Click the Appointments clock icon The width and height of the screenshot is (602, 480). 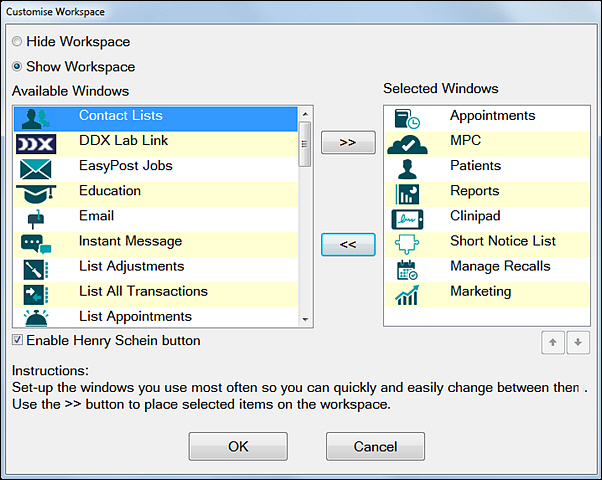[407, 119]
